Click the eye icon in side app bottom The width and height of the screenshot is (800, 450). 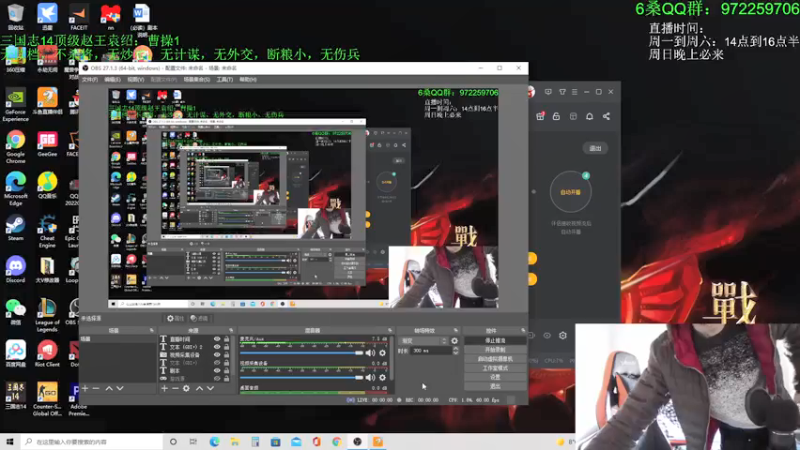[x=547, y=336]
